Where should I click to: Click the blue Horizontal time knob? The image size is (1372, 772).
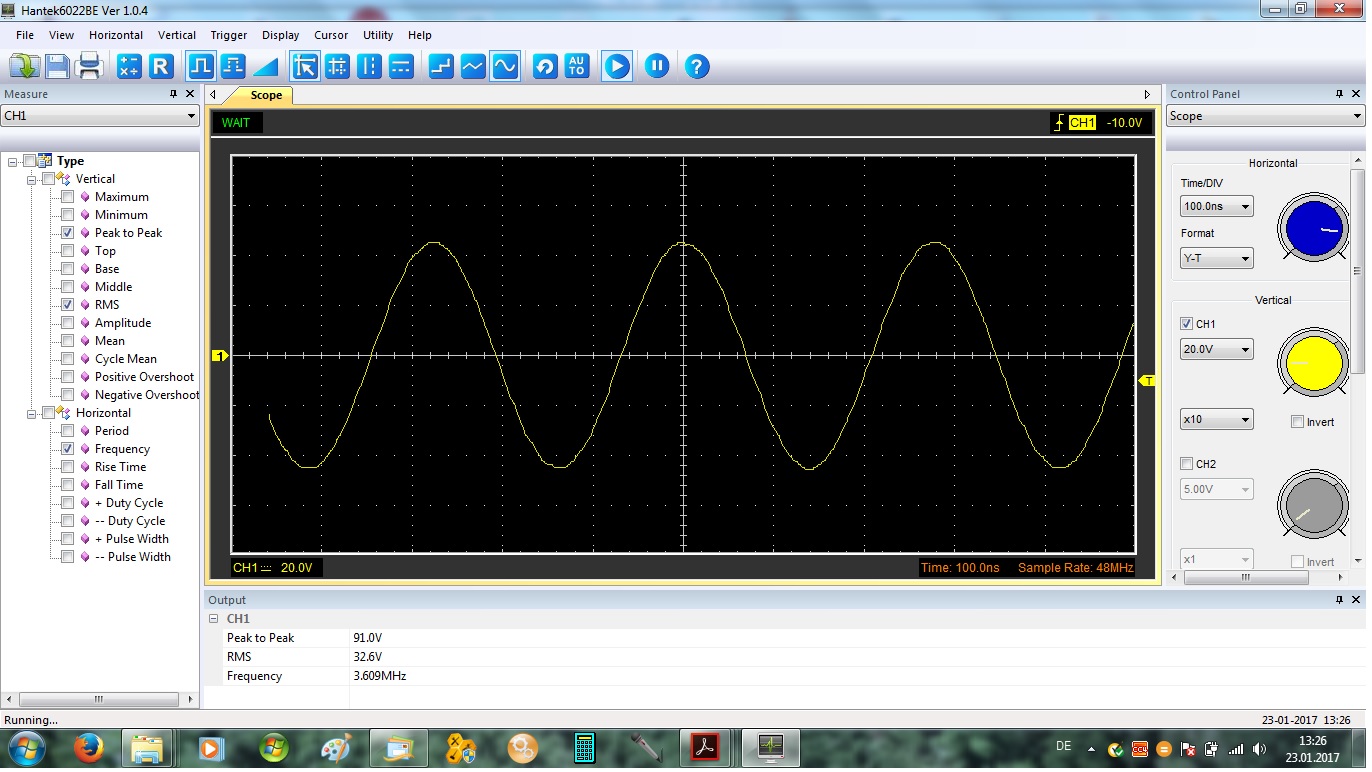1313,229
